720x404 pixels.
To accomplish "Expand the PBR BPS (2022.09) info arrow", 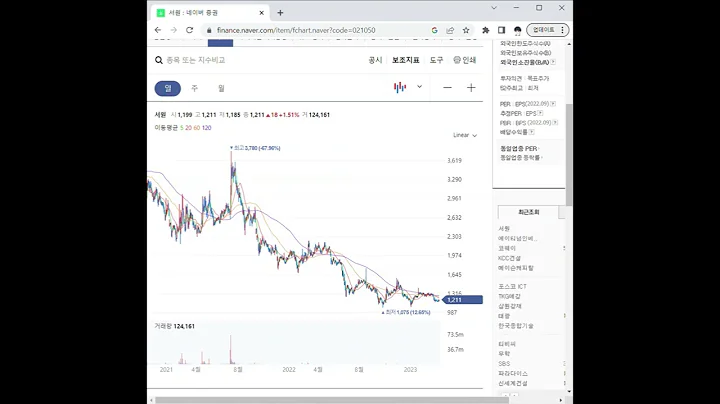I will [x=555, y=123].
